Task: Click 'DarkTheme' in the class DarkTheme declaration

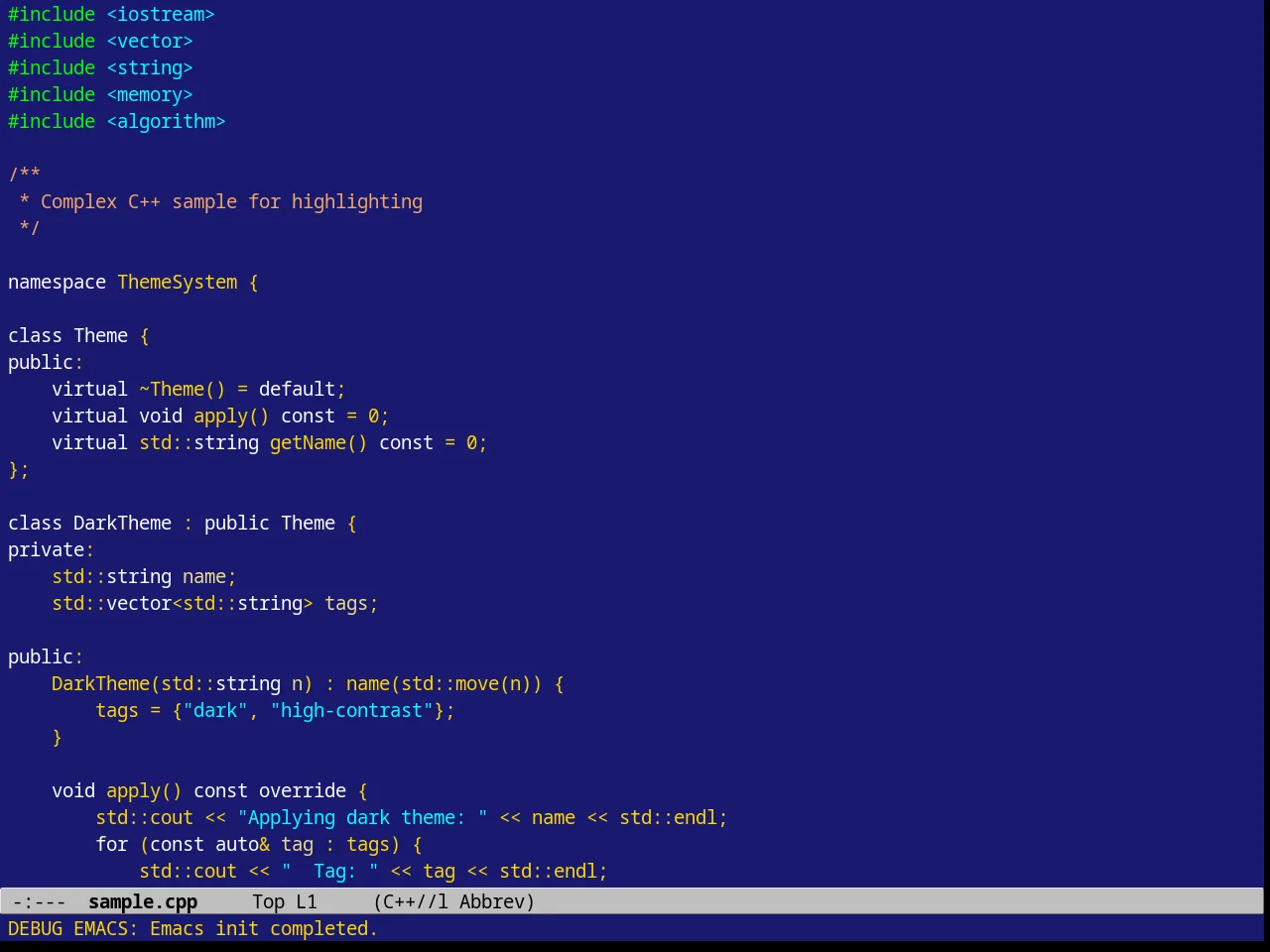Action: point(122,523)
